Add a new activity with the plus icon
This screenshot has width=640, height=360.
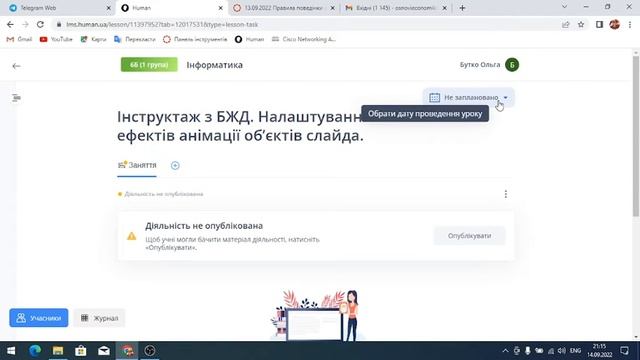pos(175,165)
